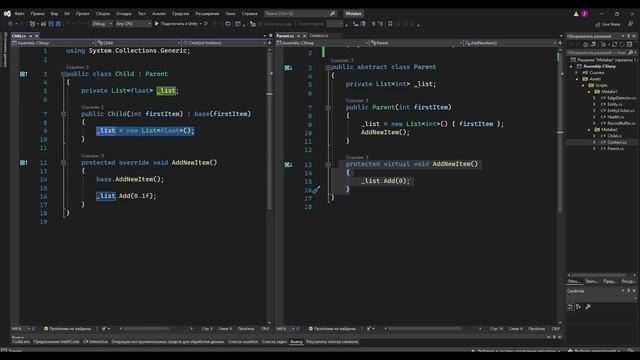
Task: Collapse the Mistake1 folder node
Action: 589,92
